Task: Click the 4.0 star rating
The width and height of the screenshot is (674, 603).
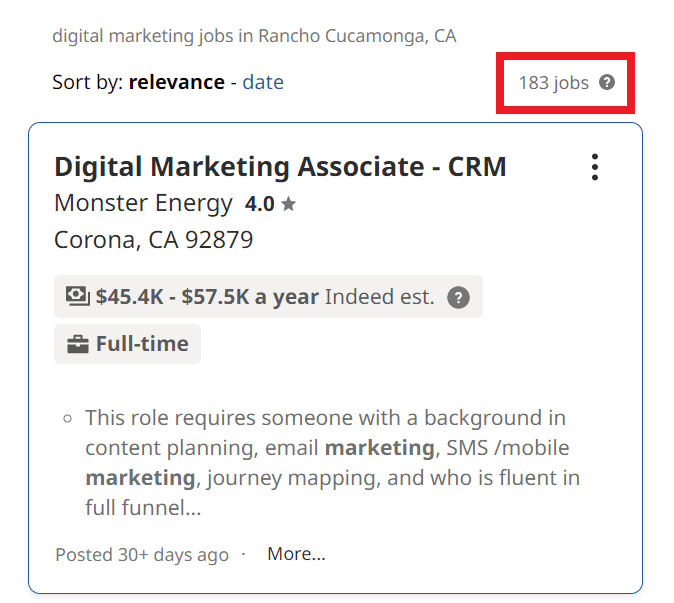Action: 270,204
